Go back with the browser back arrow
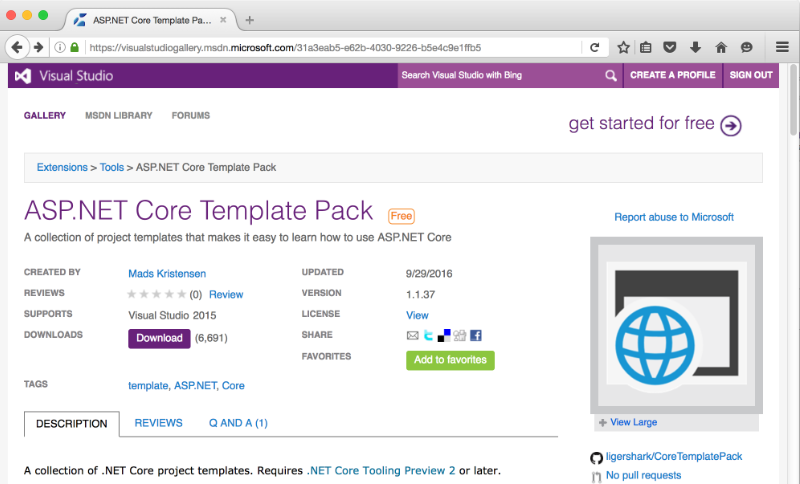 pos(16,47)
